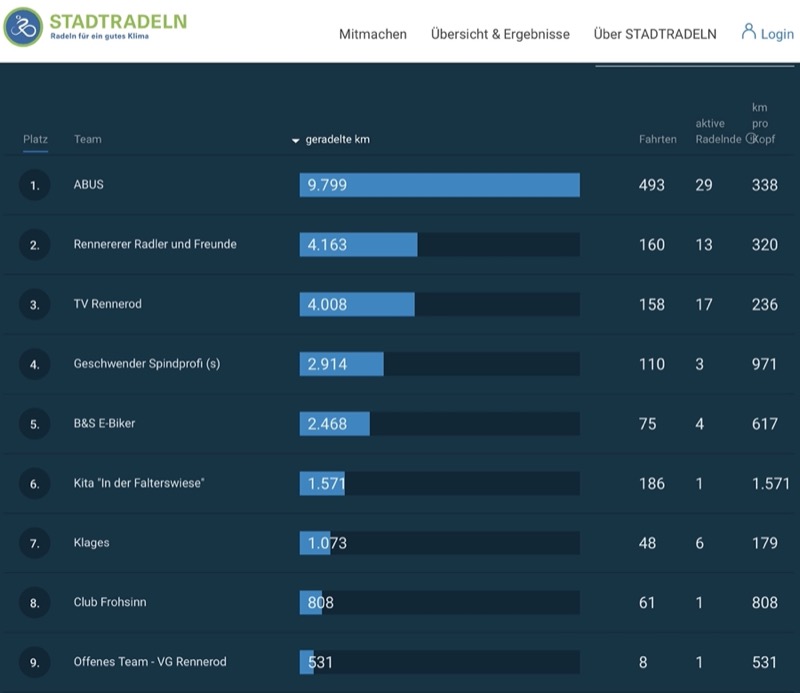Sort by the Team column header

88,139
